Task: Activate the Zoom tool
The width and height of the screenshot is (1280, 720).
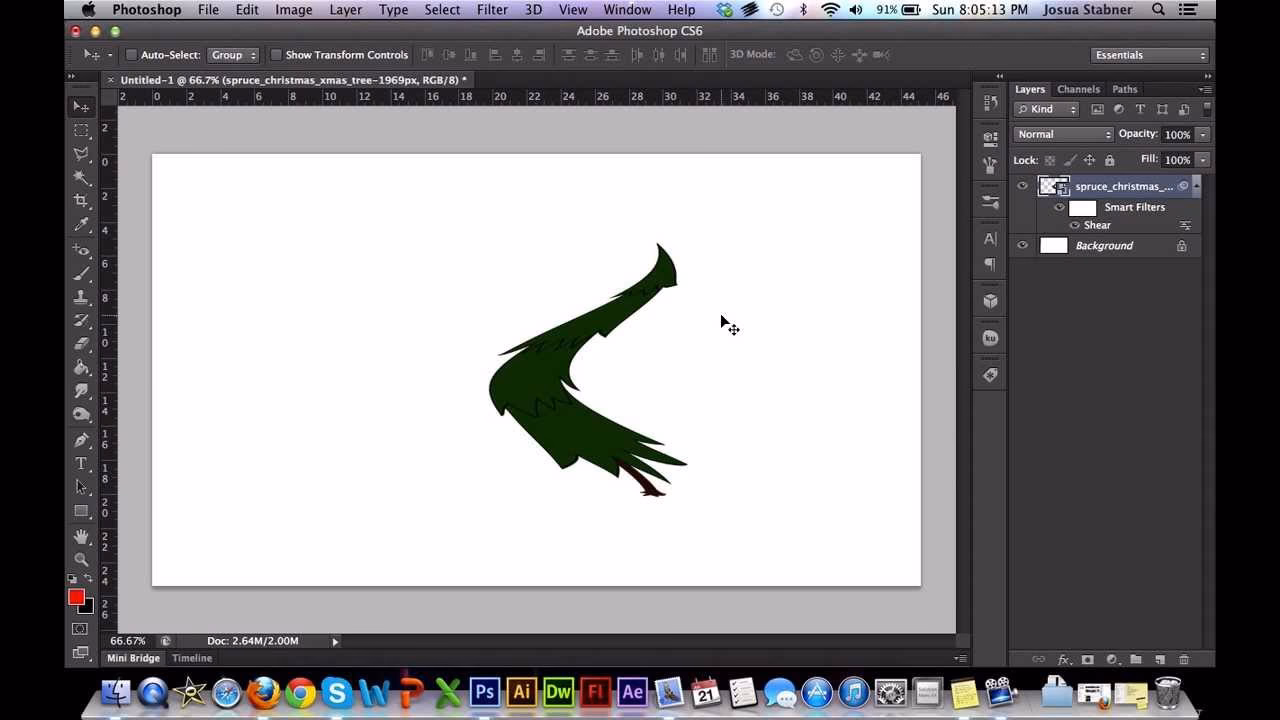Action: click(x=81, y=558)
